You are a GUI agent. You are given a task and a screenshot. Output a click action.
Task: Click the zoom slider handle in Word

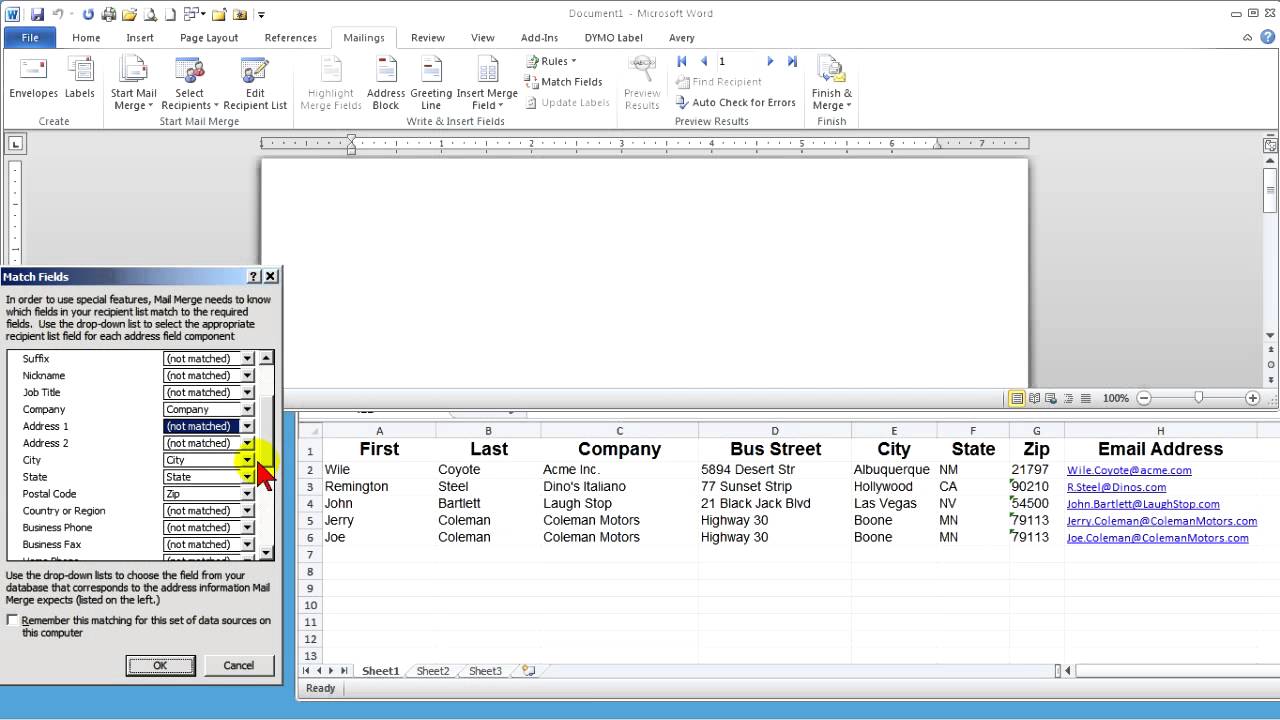pyautogui.click(x=1198, y=398)
